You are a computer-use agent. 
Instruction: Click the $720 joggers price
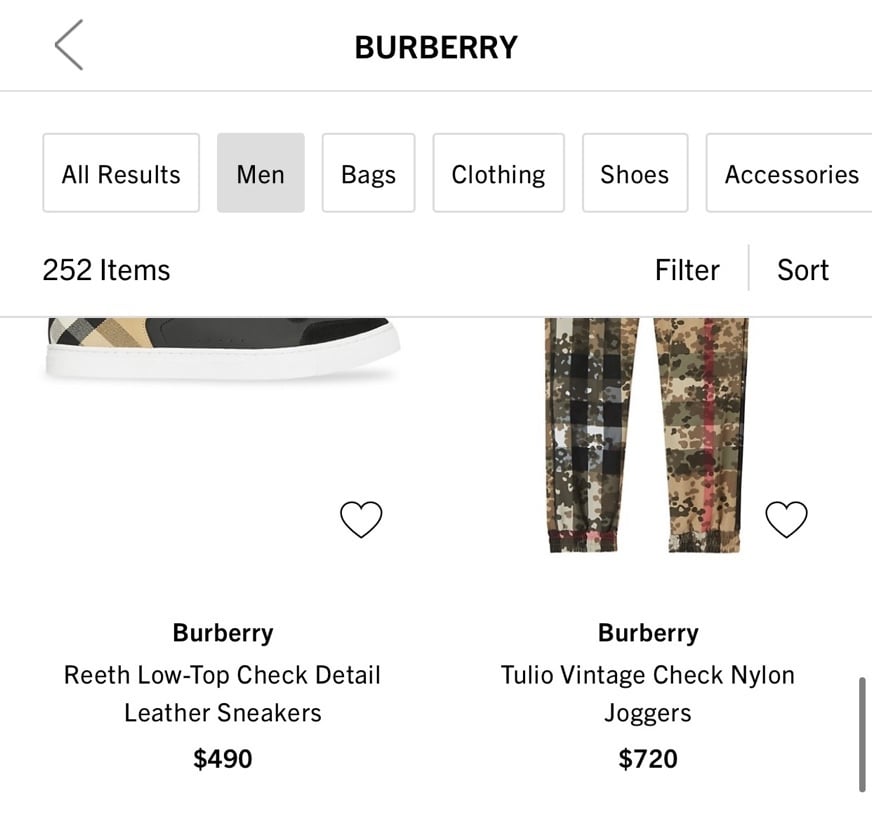point(648,759)
